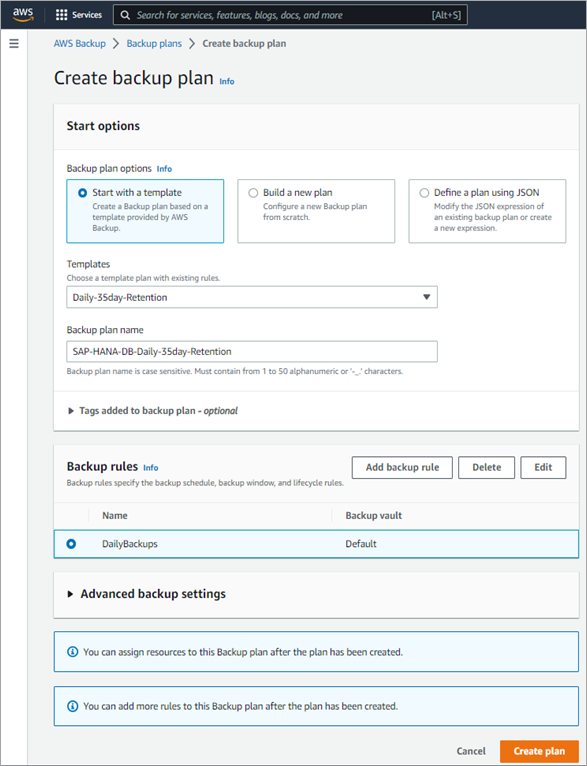
Task: Click the Create plan button
Action: [x=539, y=751]
